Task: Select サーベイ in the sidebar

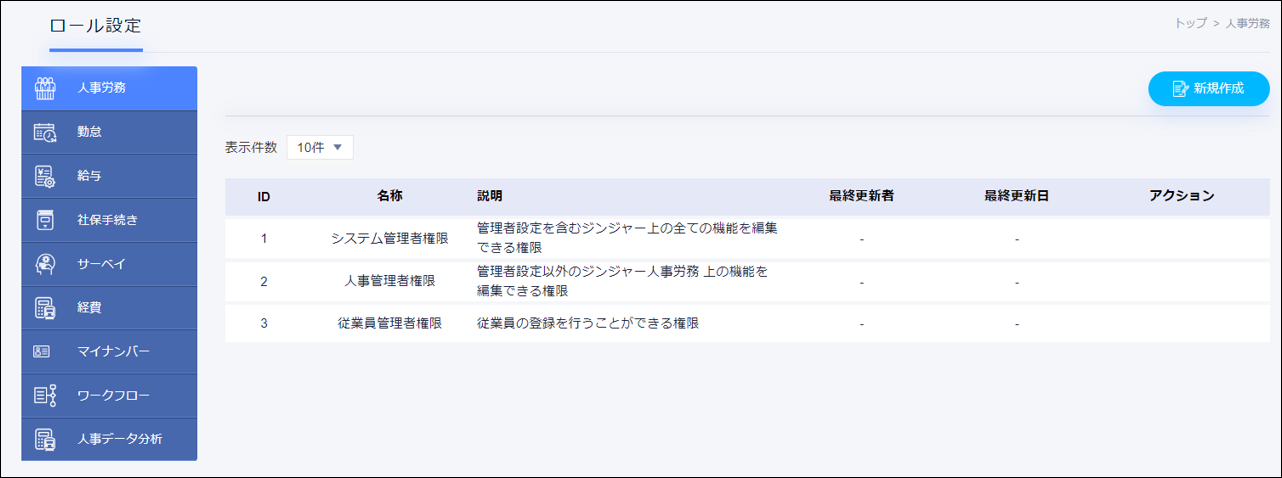Action: tap(109, 264)
